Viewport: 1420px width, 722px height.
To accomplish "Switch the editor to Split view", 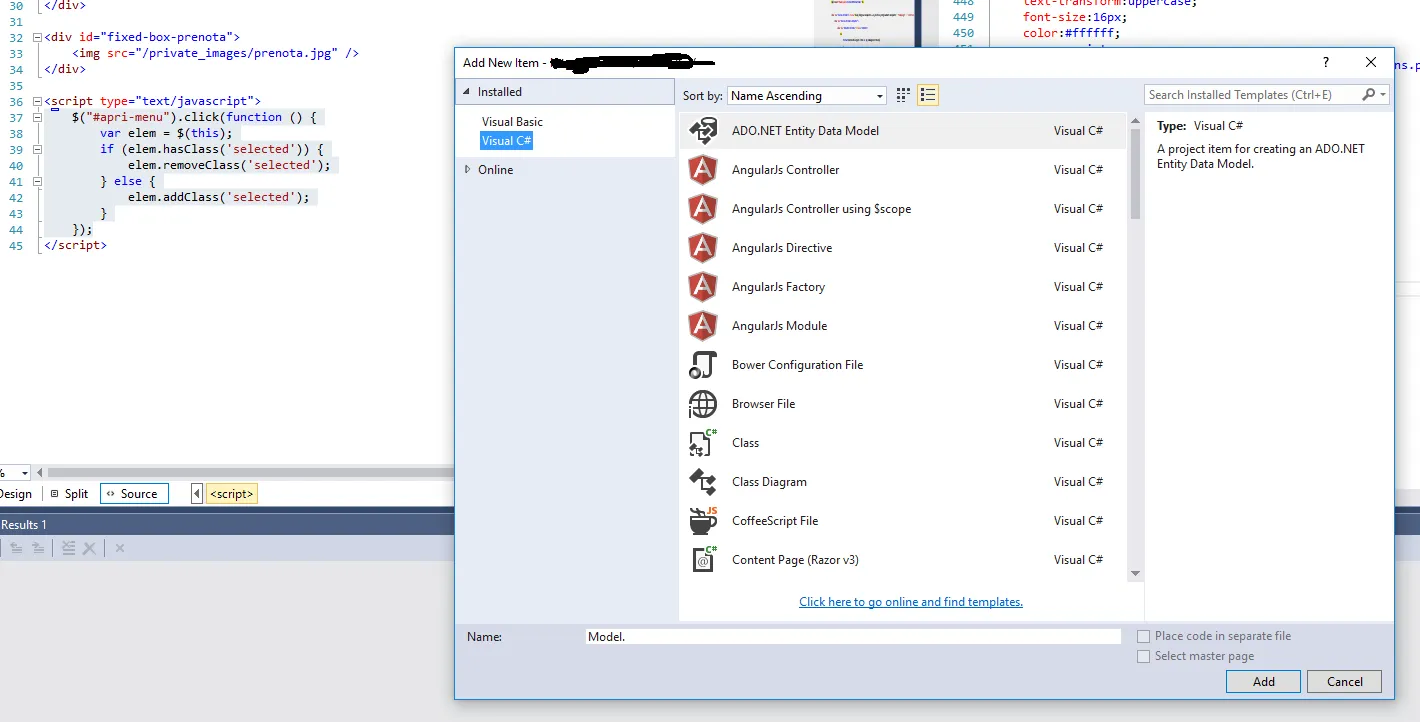I will click(x=69, y=494).
